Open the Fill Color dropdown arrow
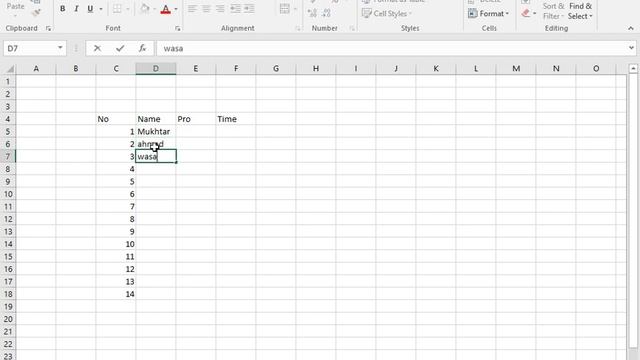The image size is (640, 360). 154,9
